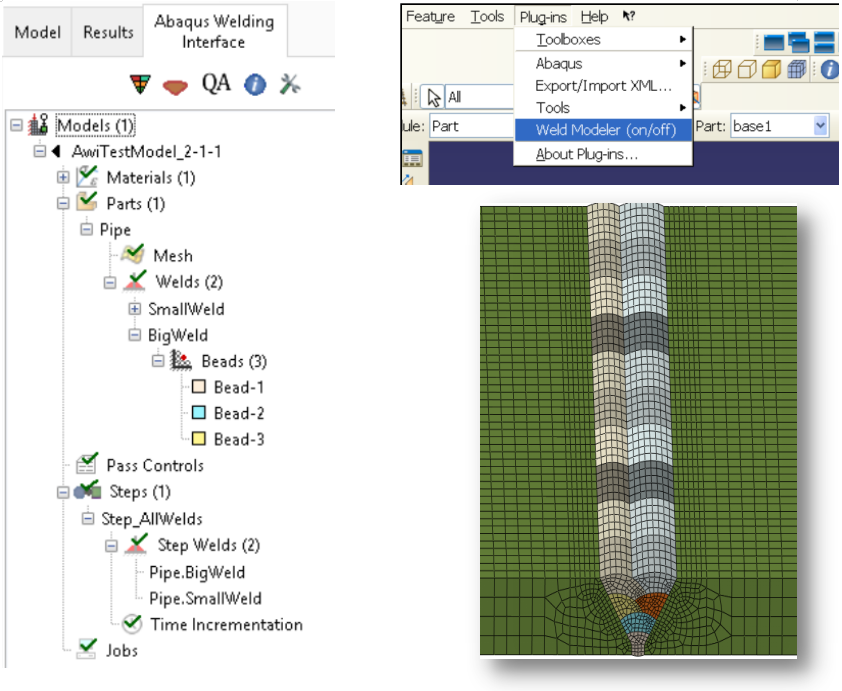Click the Plug-ins menu
842x691 pixels.
pyautogui.click(x=543, y=17)
